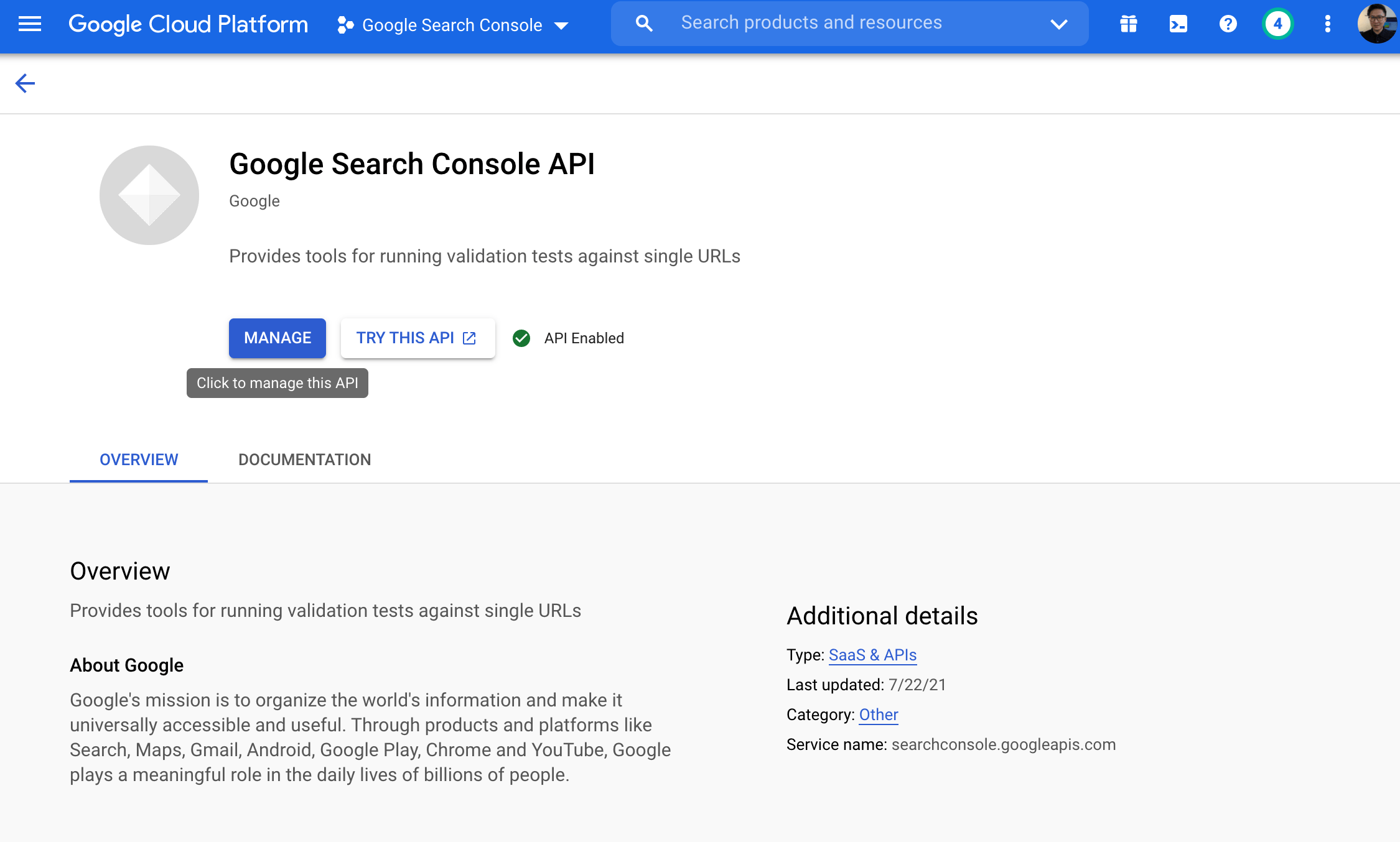Click the TRY THIS API button
Screen dimensions: 1400x842
click(418, 338)
